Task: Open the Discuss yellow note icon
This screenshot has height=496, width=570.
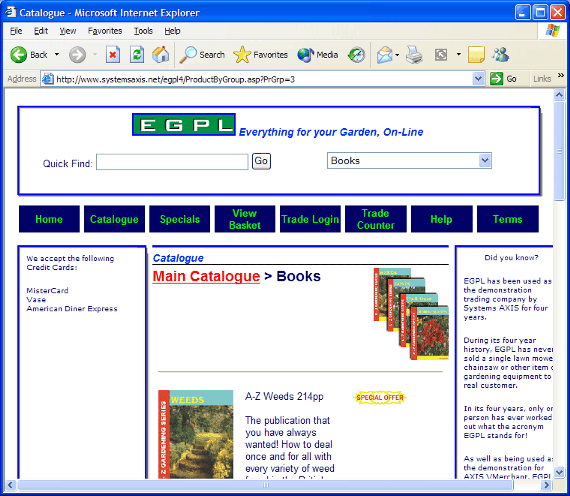Action: pos(476,55)
